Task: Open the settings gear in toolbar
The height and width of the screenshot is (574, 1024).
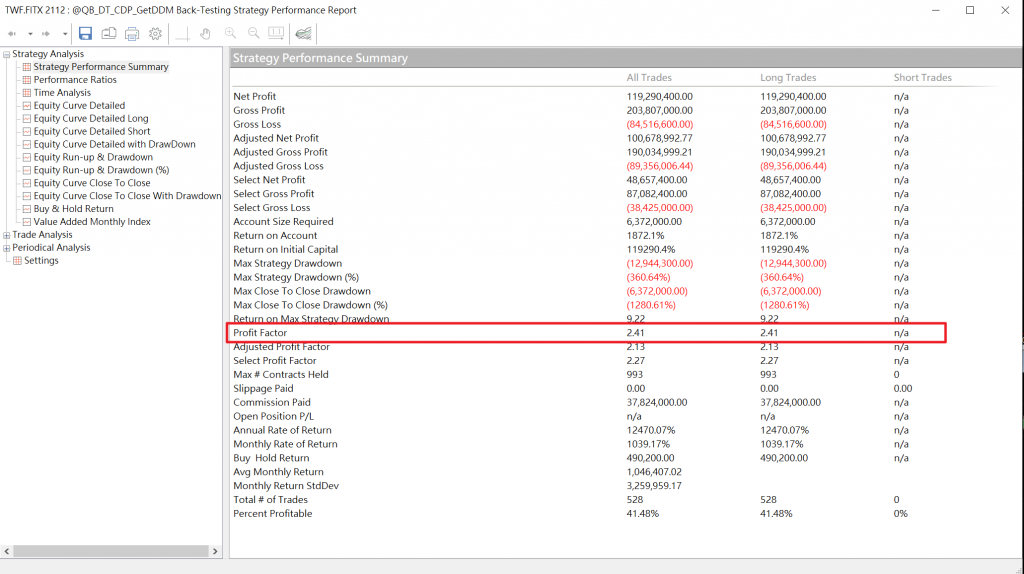Action: click(156, 34)
